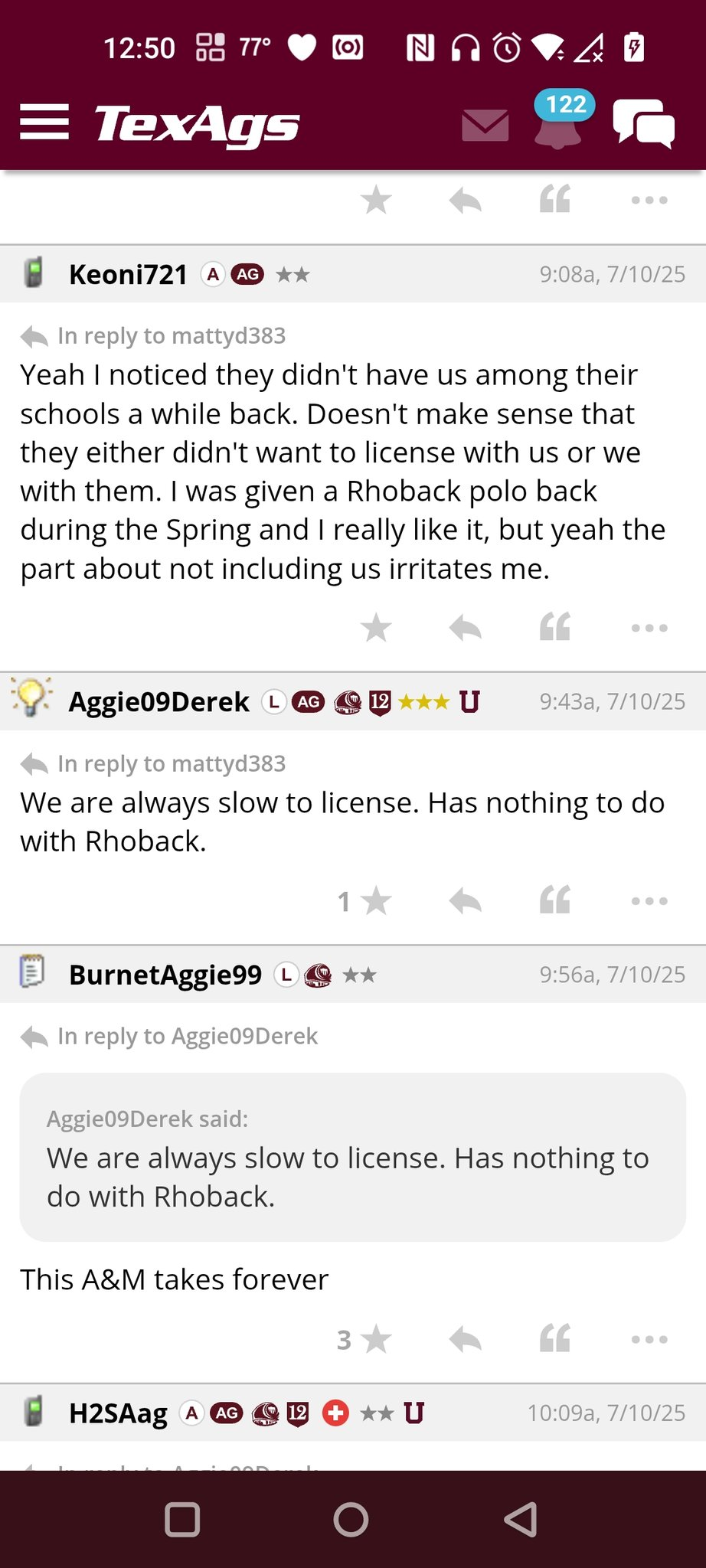The width and height of the screenshot is (706, 1568).
Task: Reply to Keoni721's post
Action: 465,628
